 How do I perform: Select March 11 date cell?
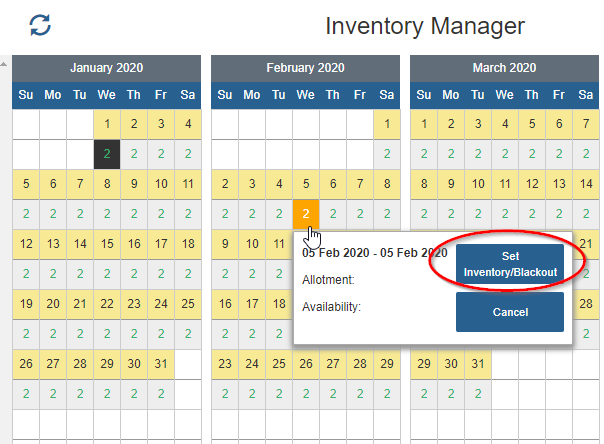click(x=505, y=184)
